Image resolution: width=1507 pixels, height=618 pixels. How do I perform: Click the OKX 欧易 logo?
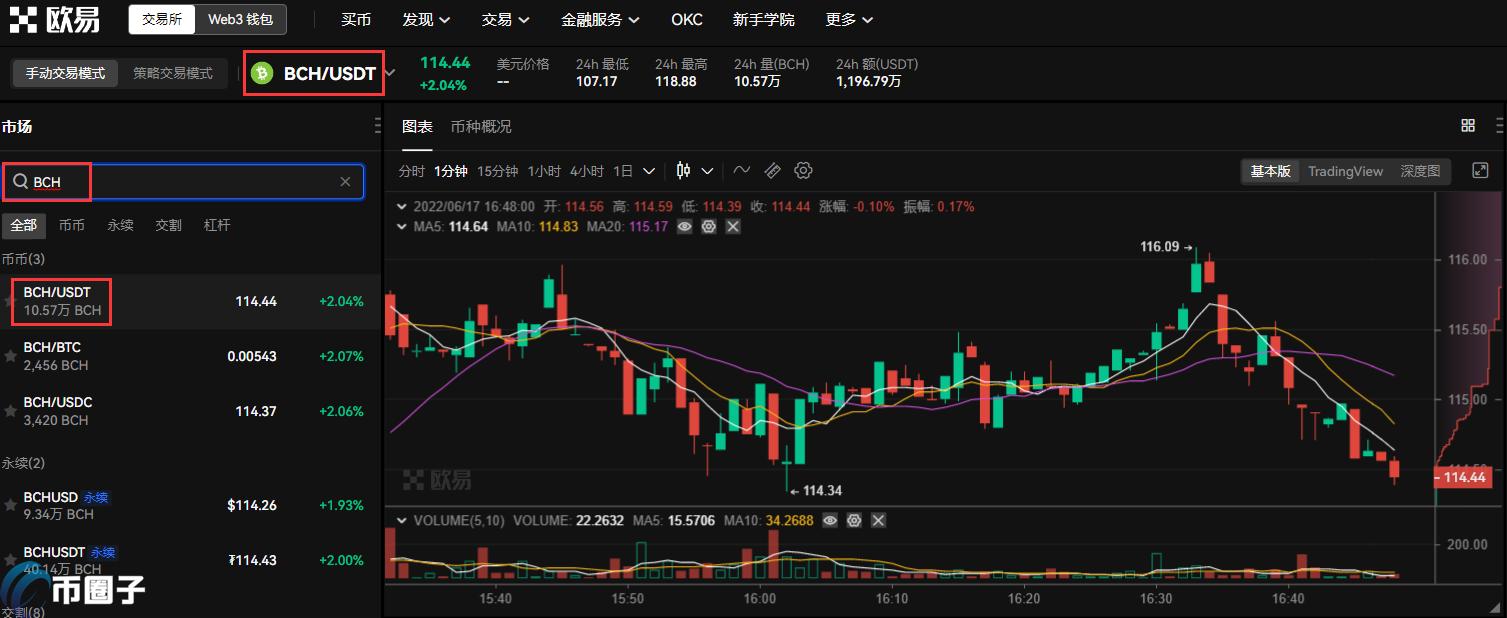pos(54,19)
